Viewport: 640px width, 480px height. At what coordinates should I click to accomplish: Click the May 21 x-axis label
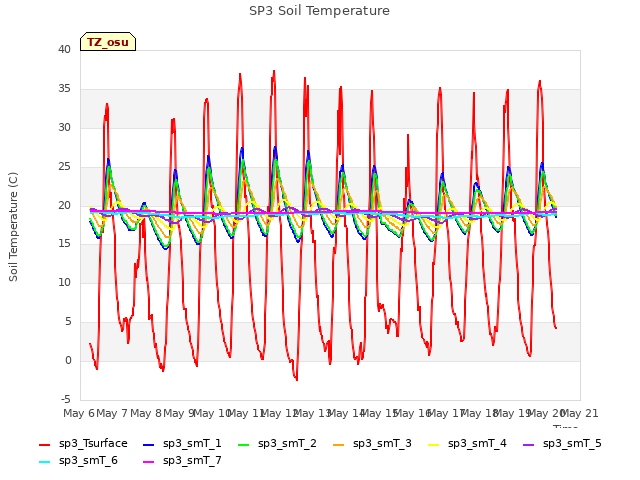[580, 413]
